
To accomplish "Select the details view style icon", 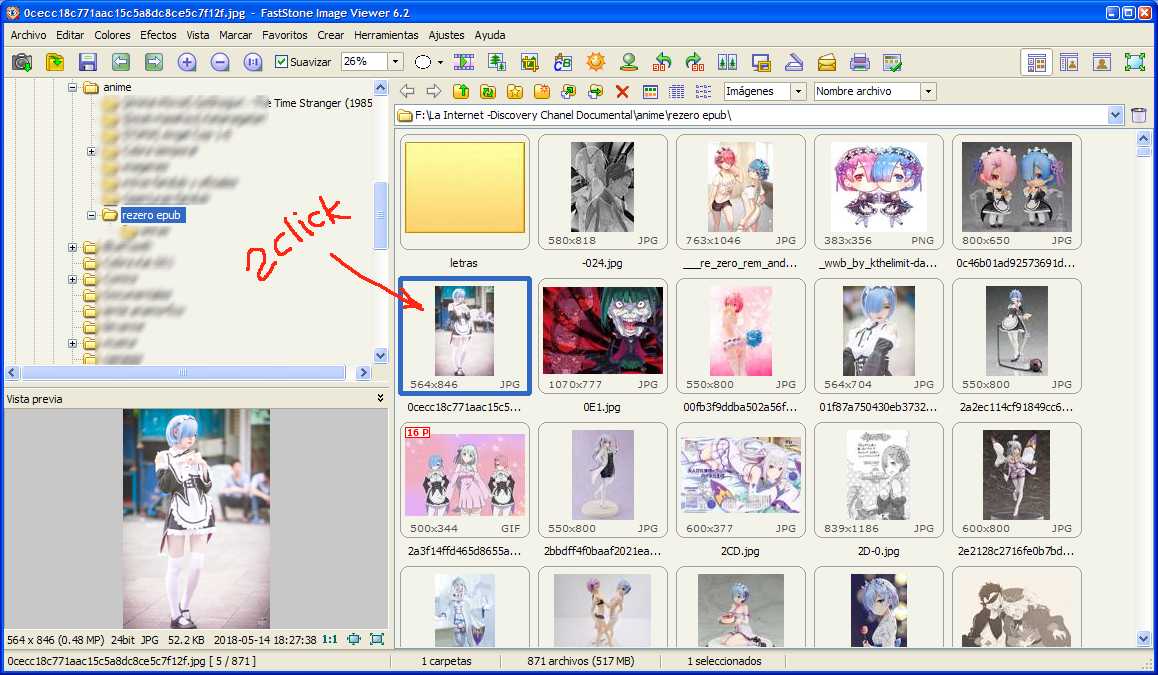I will [x=676, y=92].
